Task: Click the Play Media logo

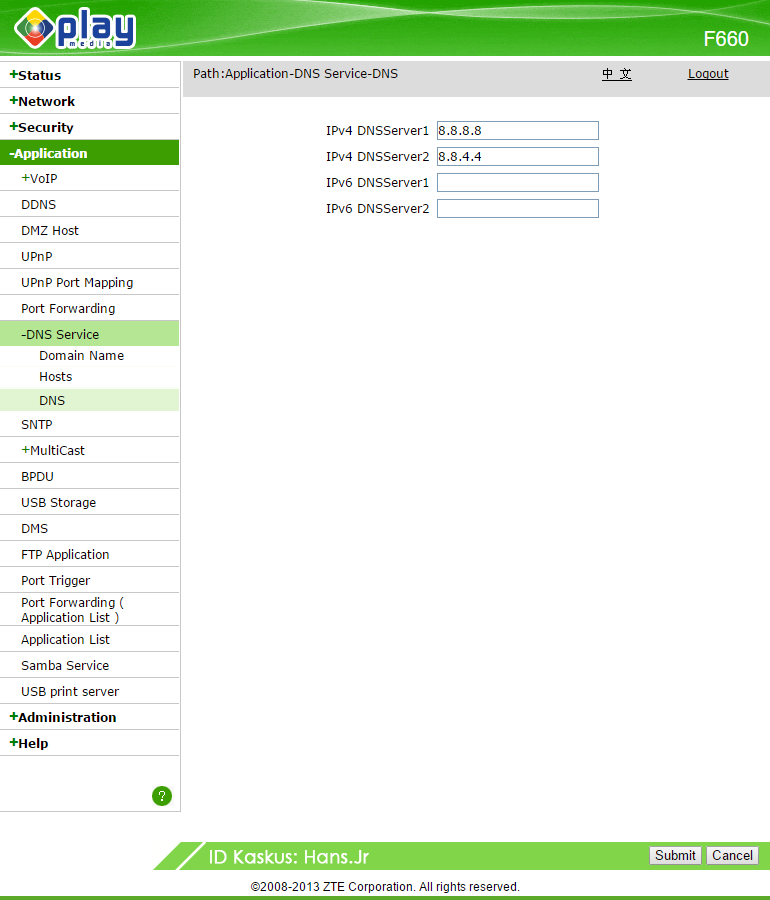Action: pyautogui.click(x=75, y=28)
